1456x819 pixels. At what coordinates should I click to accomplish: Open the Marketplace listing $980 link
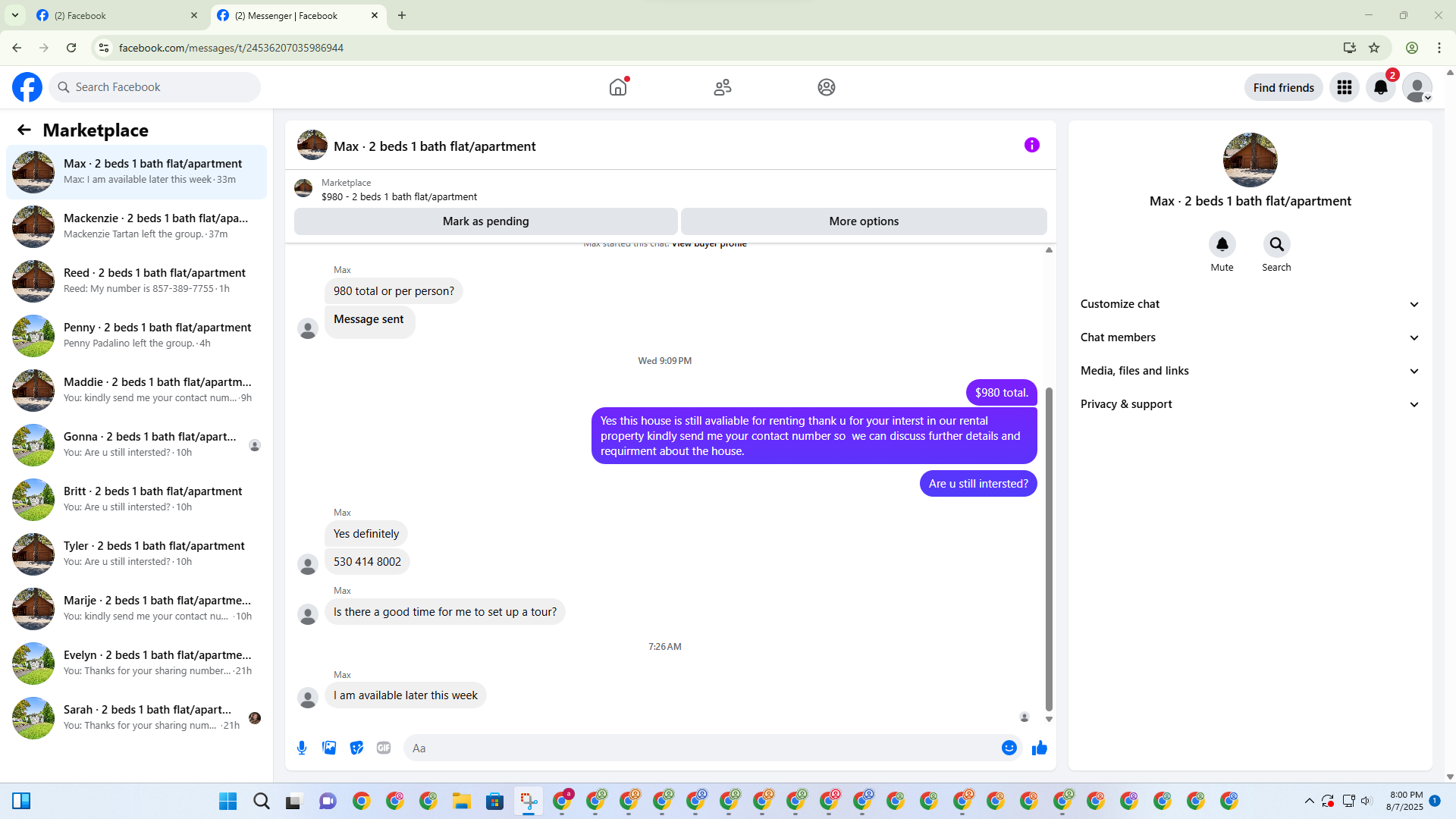click(x=399, y=197)
